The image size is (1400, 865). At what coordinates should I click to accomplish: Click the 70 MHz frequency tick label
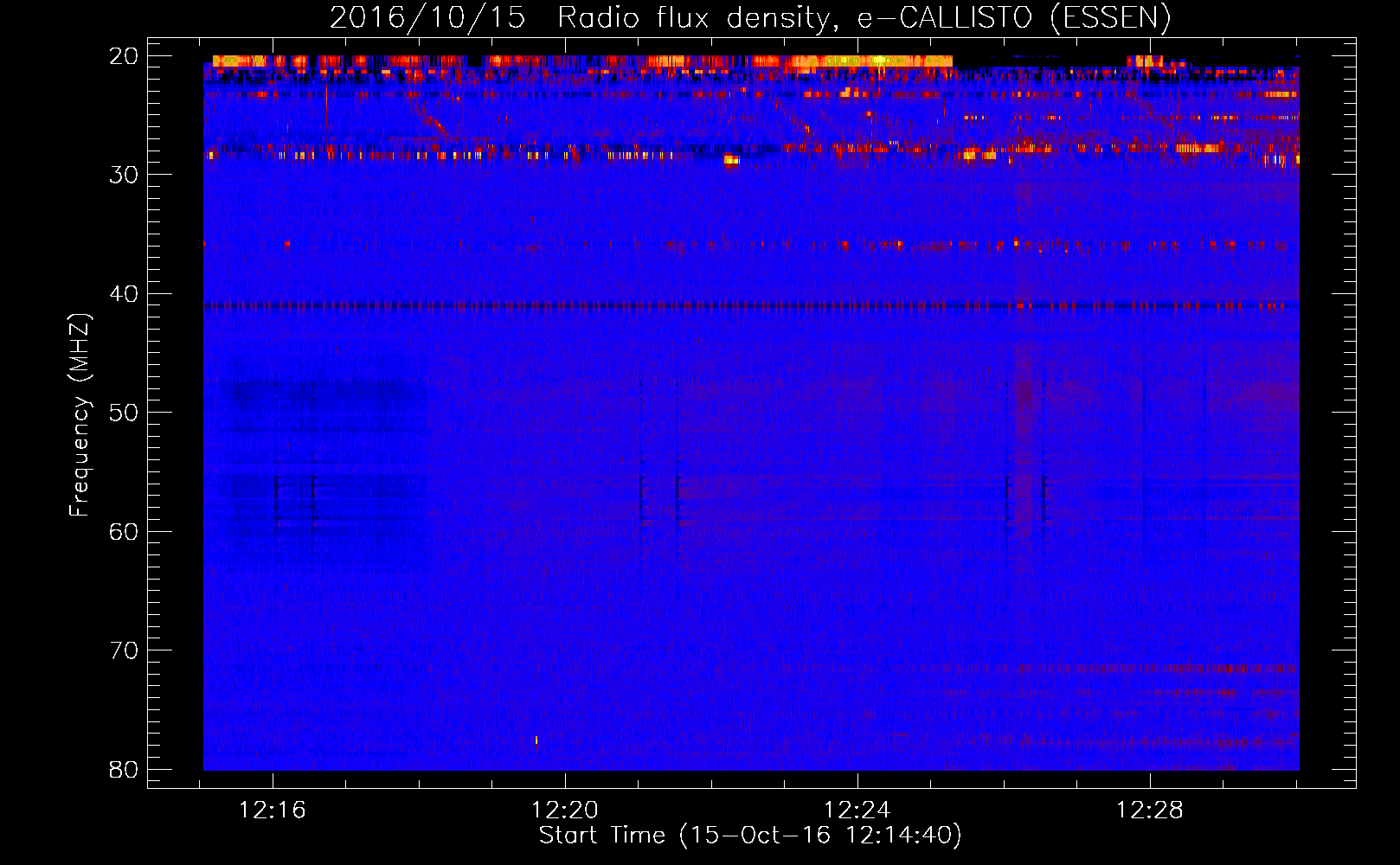pos(124,650)
